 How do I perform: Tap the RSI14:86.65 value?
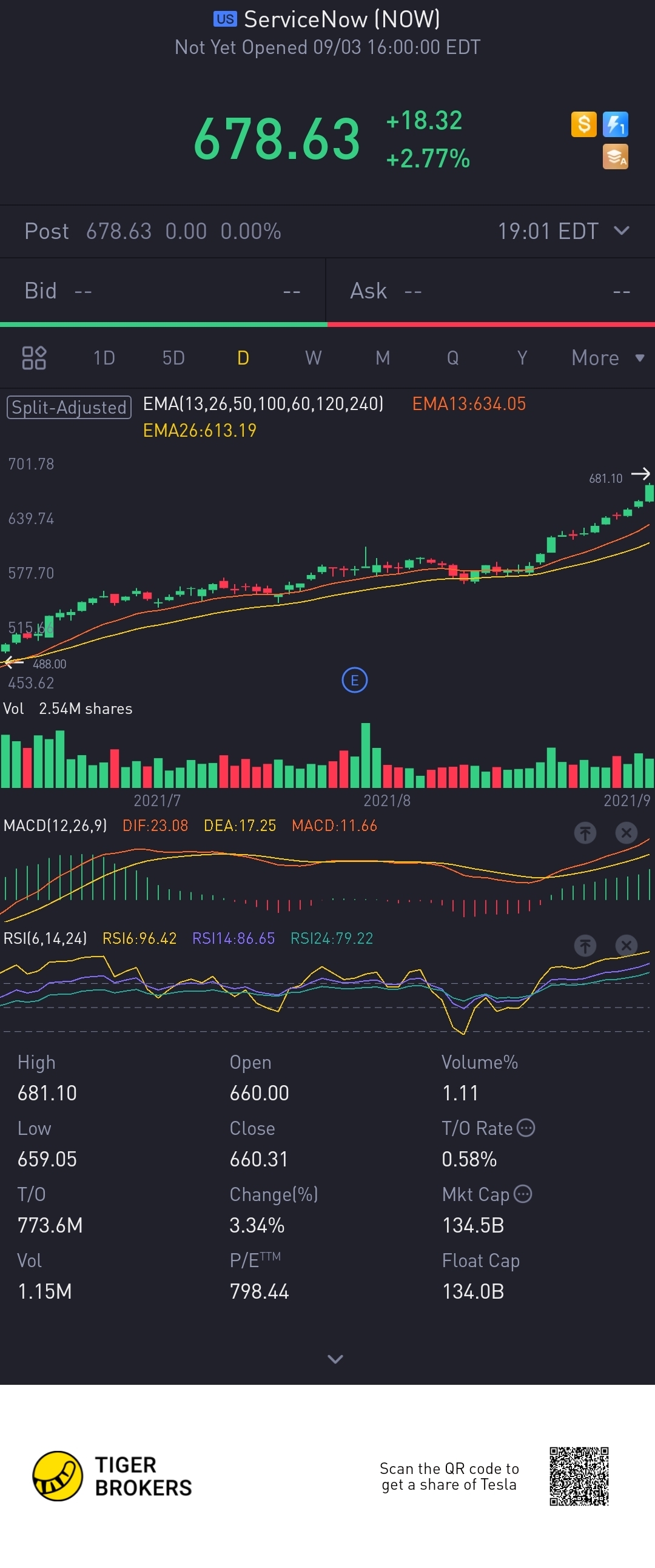(x=233, y=938)
